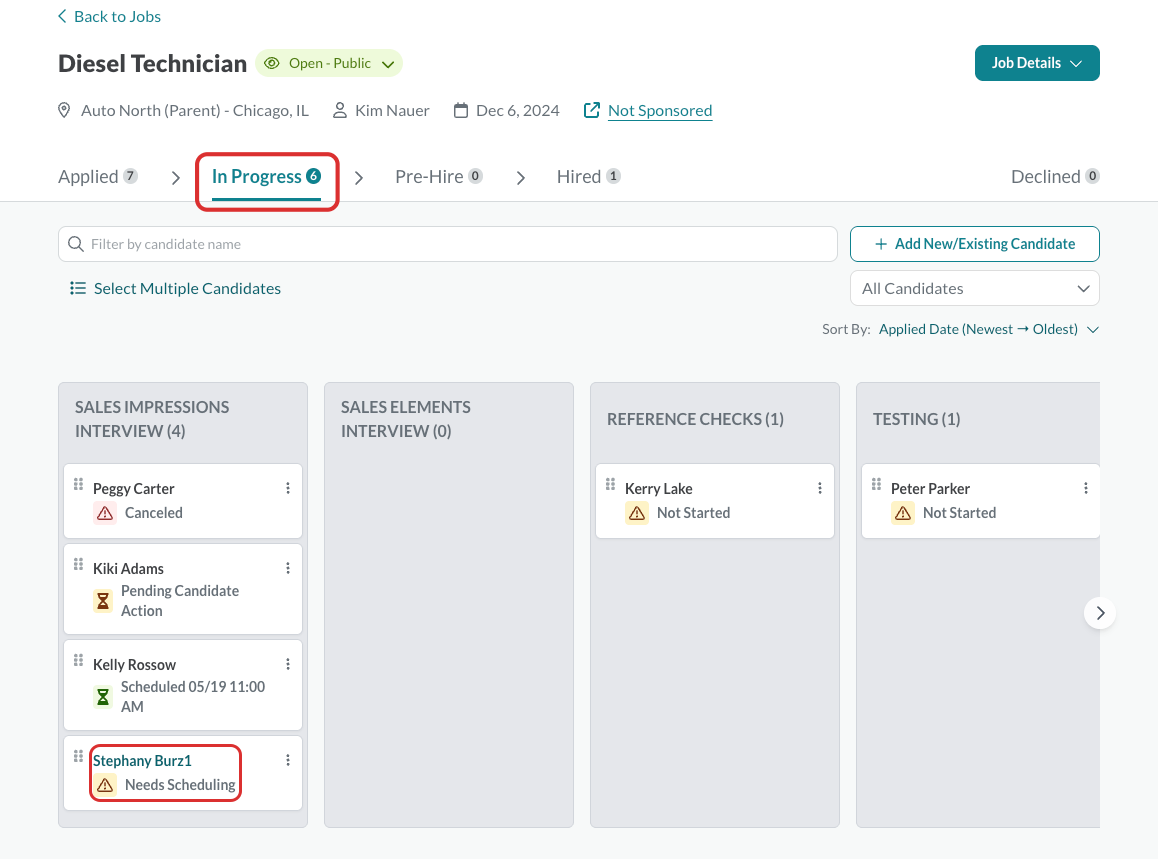This screenshot has width=1158, height=859.
Task: Open candidate Kerry Lake
Action: pyautogui.click(x=659, y=489)
